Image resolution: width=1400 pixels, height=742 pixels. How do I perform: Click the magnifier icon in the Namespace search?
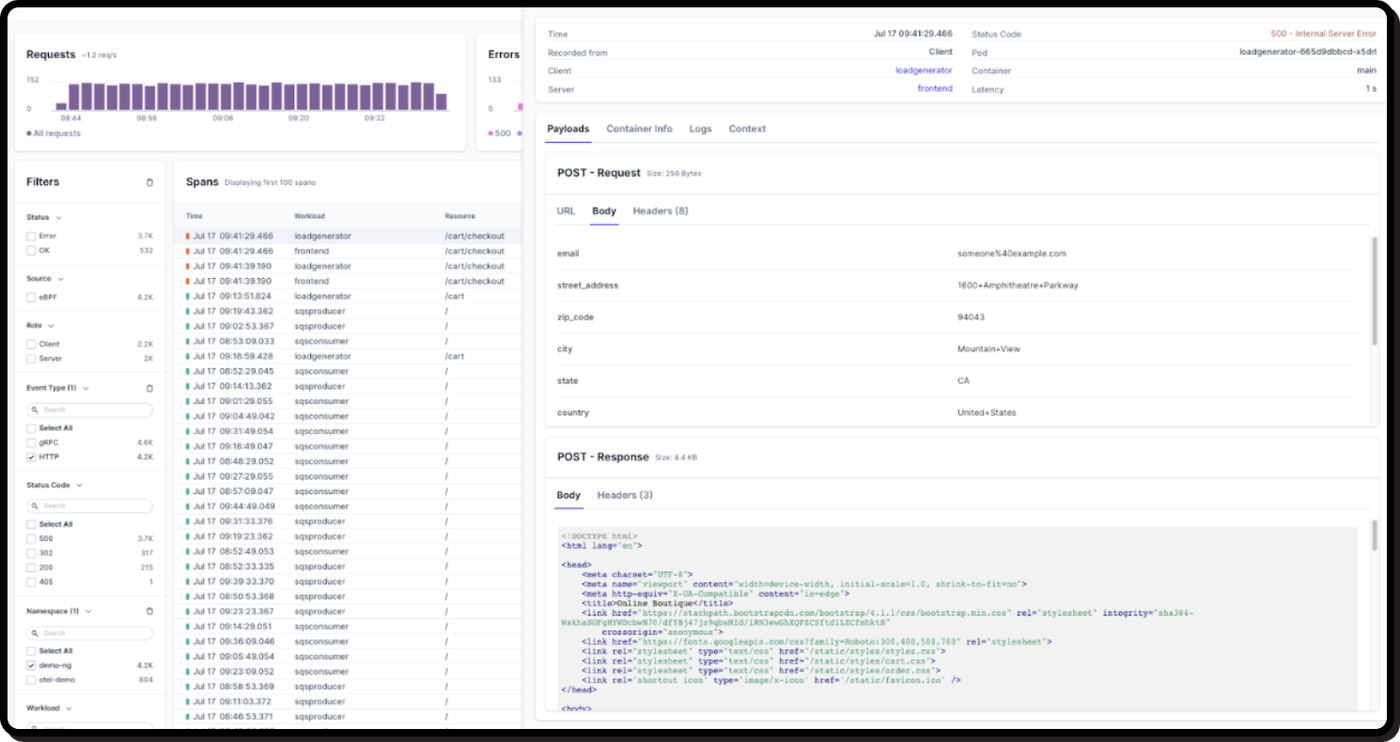tap(35, 633)
